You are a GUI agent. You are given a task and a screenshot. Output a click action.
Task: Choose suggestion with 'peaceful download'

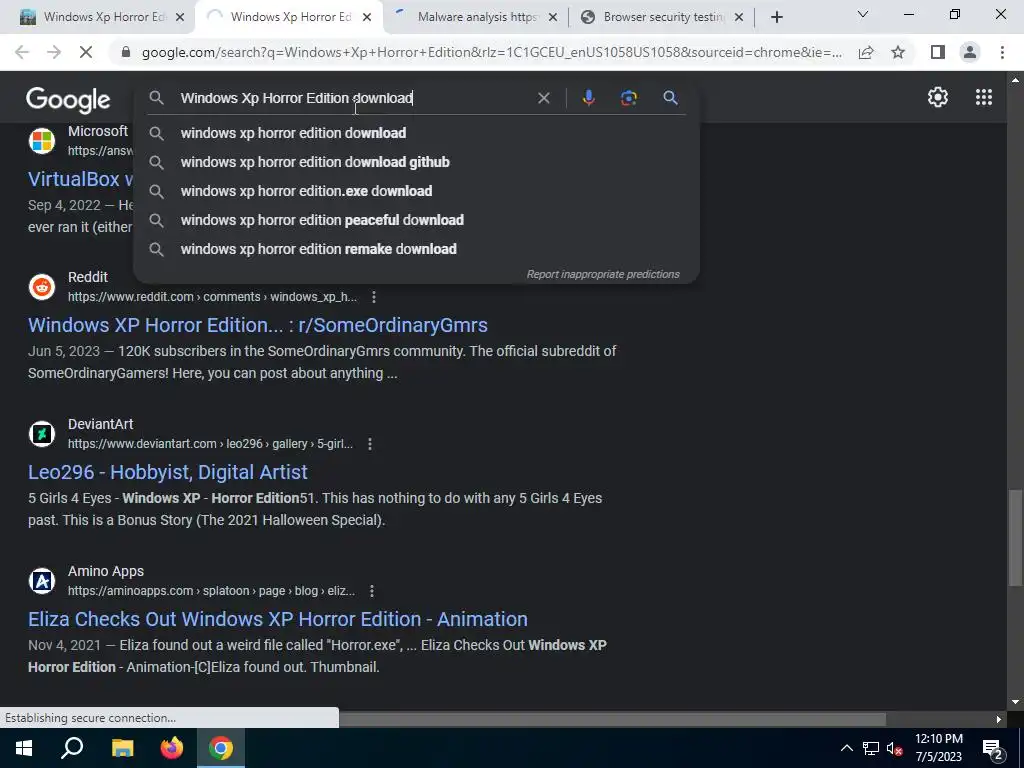click(x=416, y=220)
